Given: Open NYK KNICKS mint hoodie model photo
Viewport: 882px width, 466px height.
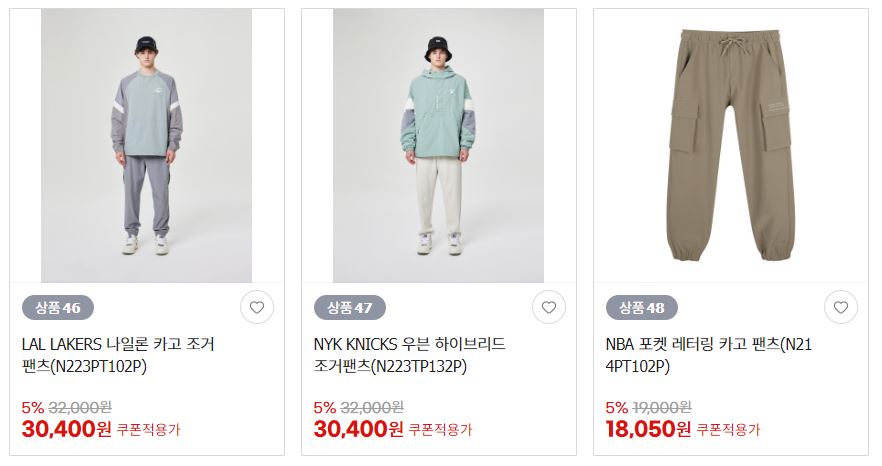Looking at the screenshot, I should pos(438,145).
